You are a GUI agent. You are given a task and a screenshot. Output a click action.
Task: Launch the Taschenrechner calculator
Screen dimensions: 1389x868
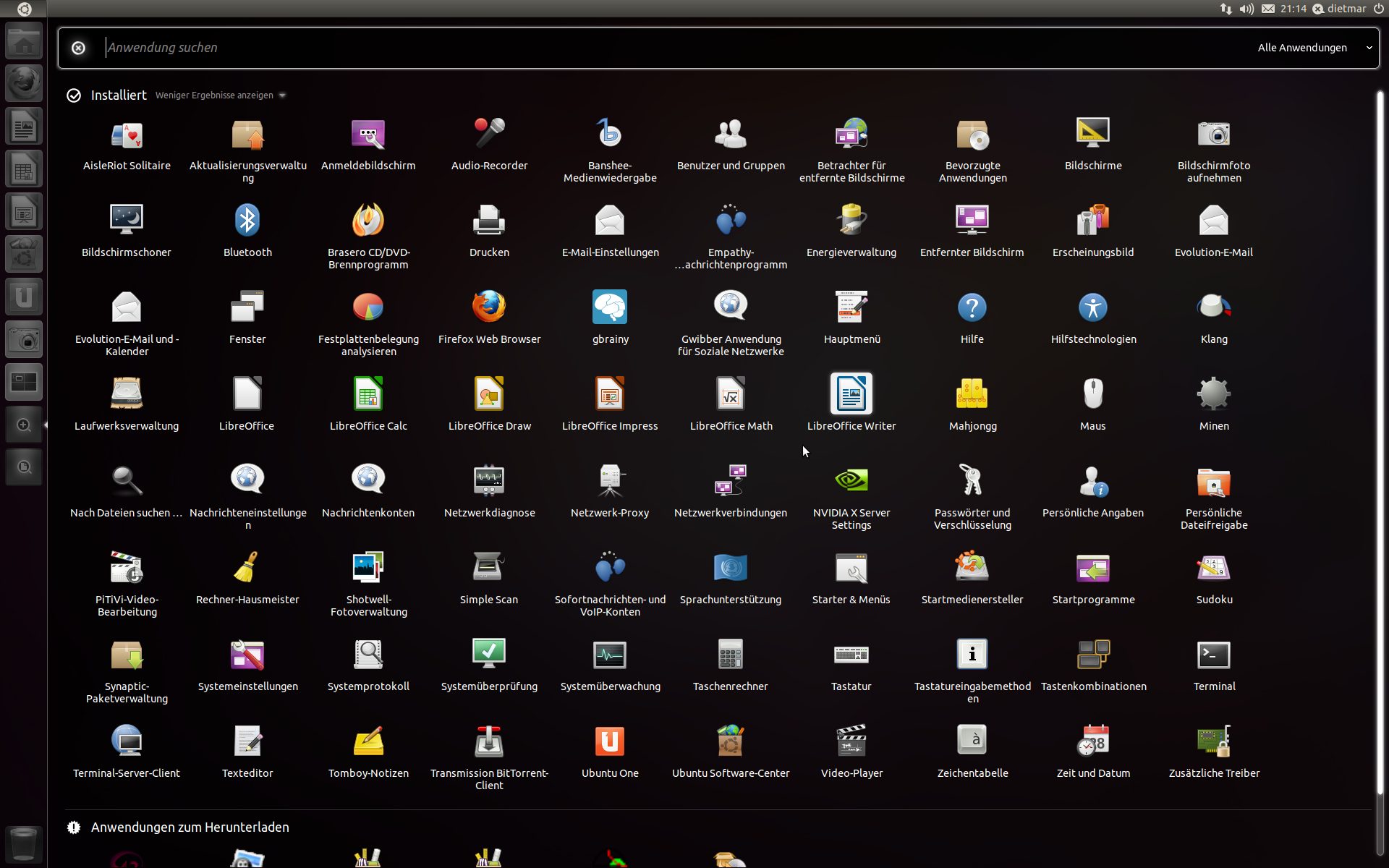(731, 665)
